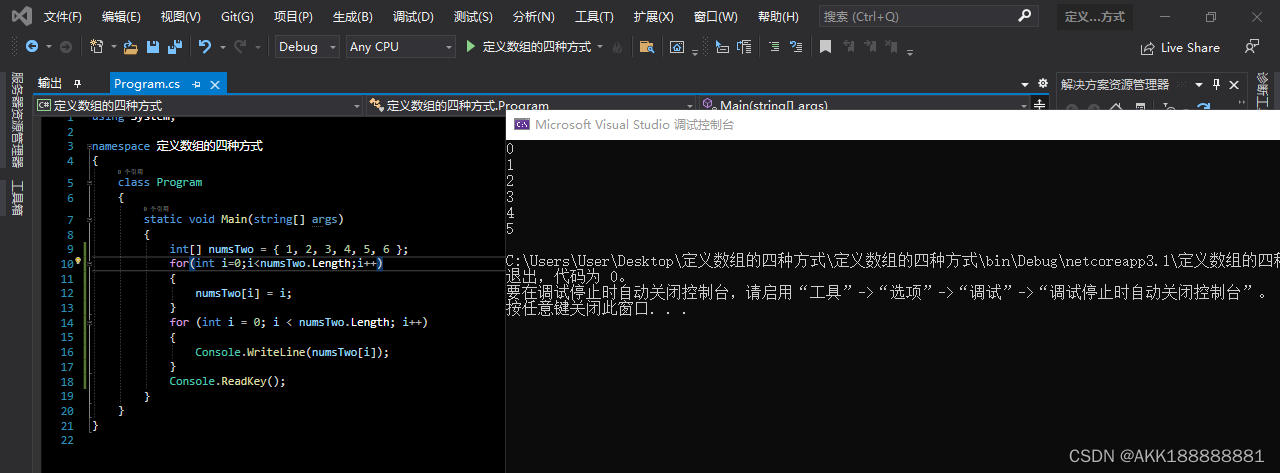The image size is (1280, 473).
Task: Open the 服务器资源管理器 side tab
Action: click(17, 119)
